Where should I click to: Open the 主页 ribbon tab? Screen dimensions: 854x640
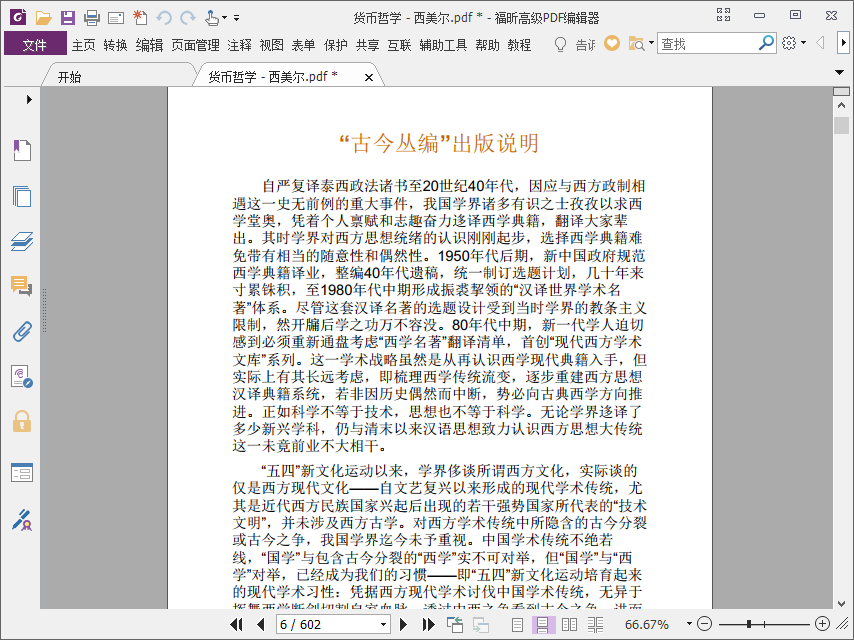pyautogui.click(x=84, y=45)
